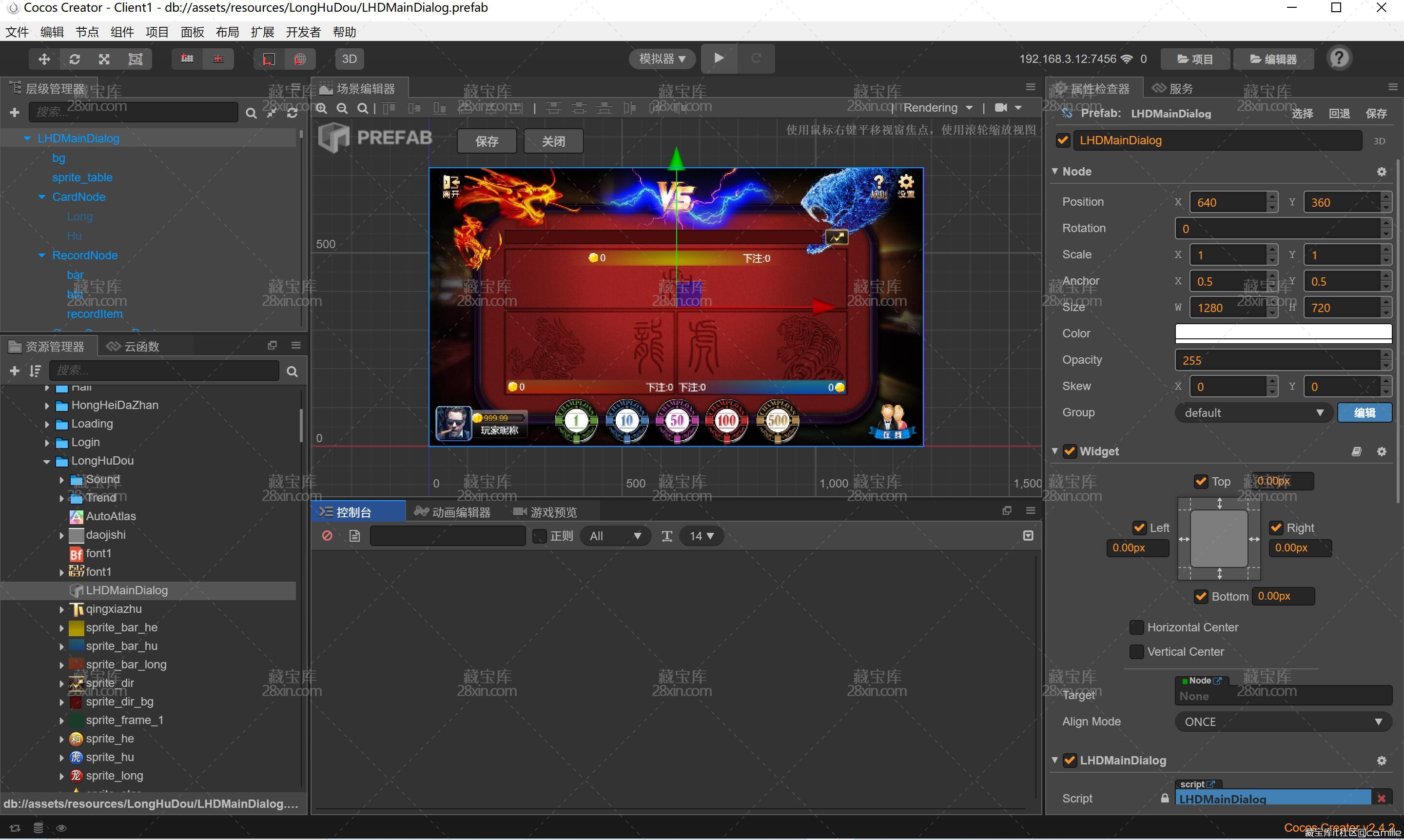Toggle the 3D view mode button

350,59
